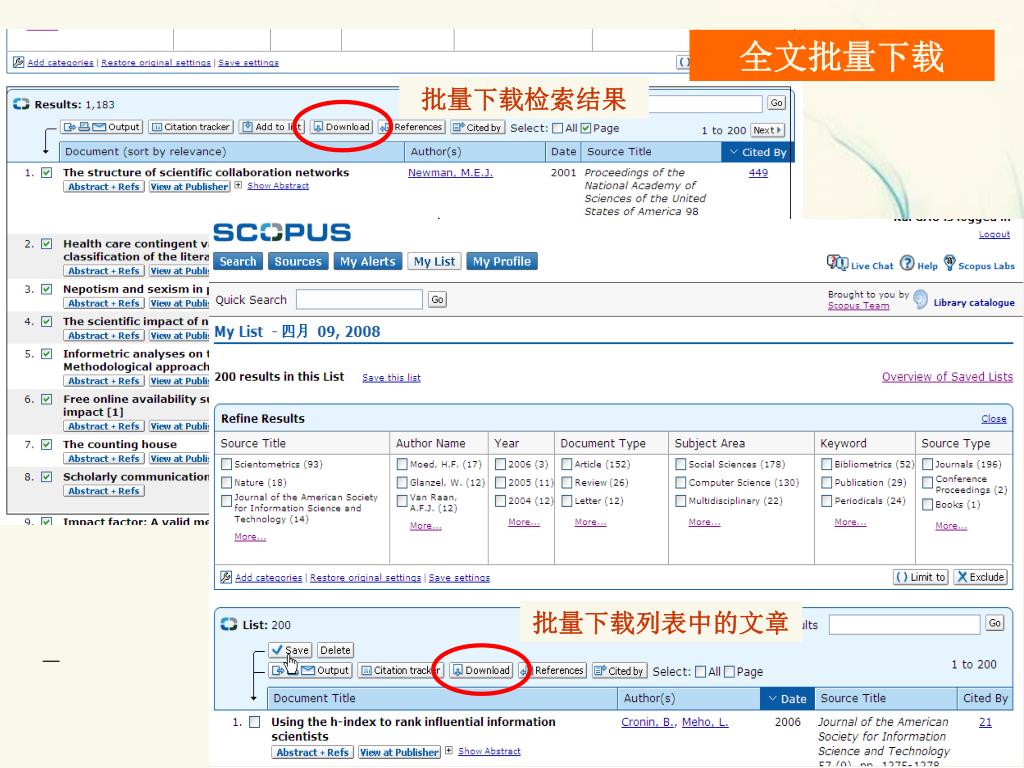Tick the Nature (18) checkbox
The height and width of the screenshot is (768, 1024).
tap(227, 482)
